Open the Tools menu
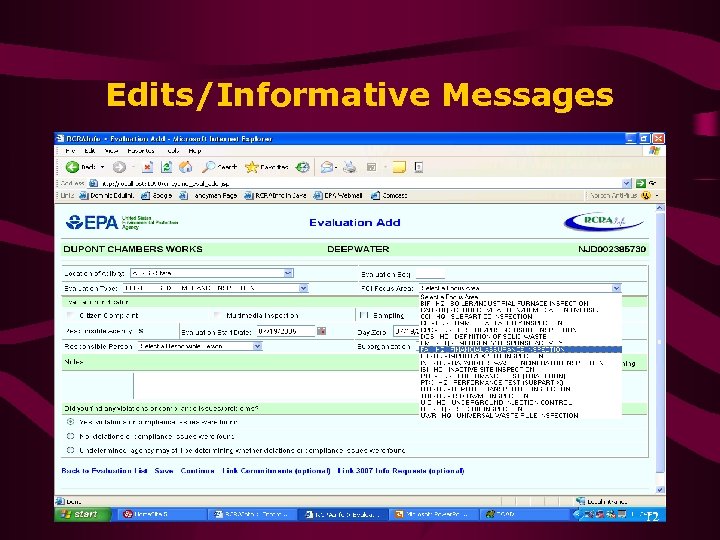This screenshot has height=540, width=720. (173, 151)
